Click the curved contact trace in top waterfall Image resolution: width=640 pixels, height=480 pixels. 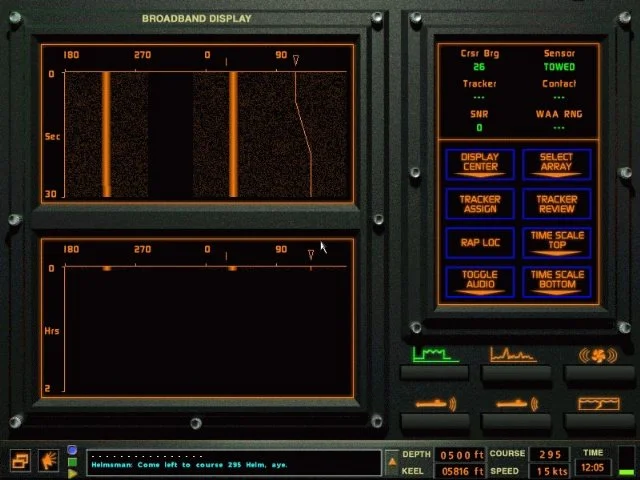[302, 130]
